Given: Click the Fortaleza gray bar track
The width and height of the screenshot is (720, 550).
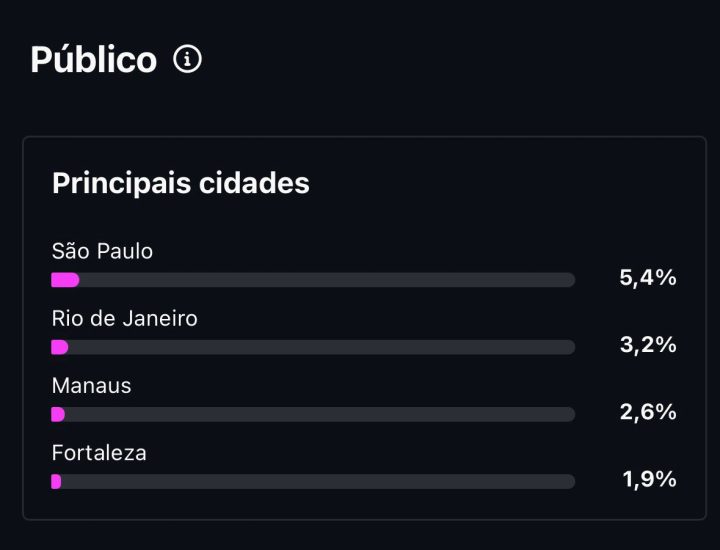Looking at the screenshot, I should tap(313, 482).
